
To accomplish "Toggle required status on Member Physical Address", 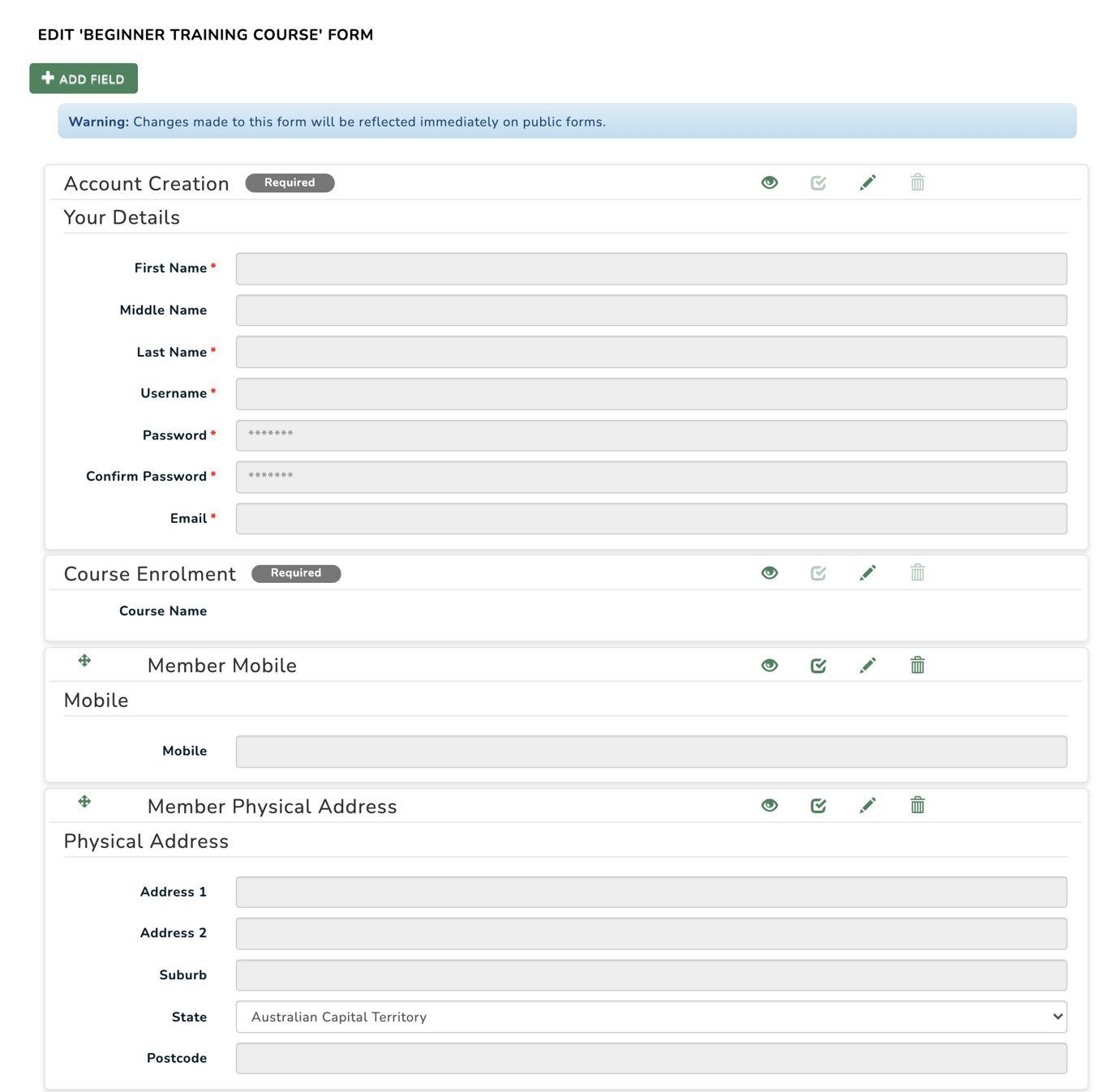I will coord(818,805).
